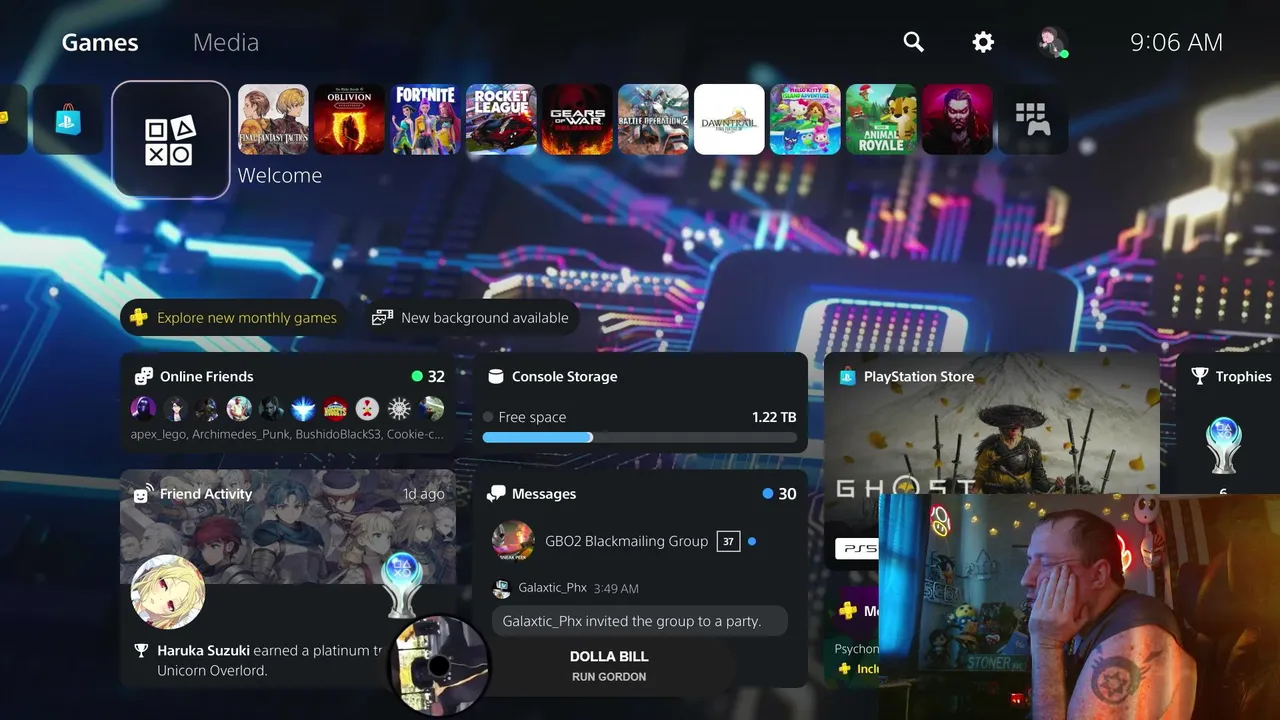This screenshot has width=1280, height=720.
Task: Open Settings via the gear icon
Action: click(x=983, y=42)
